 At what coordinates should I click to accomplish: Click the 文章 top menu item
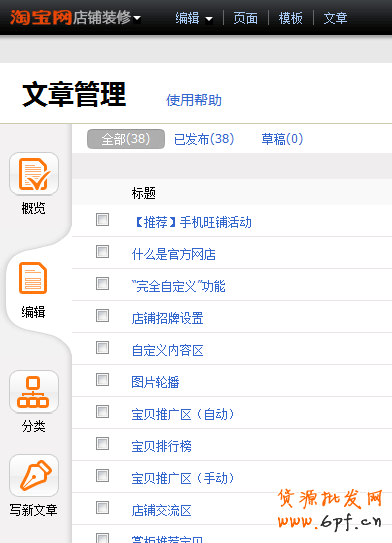coord(335,18)
